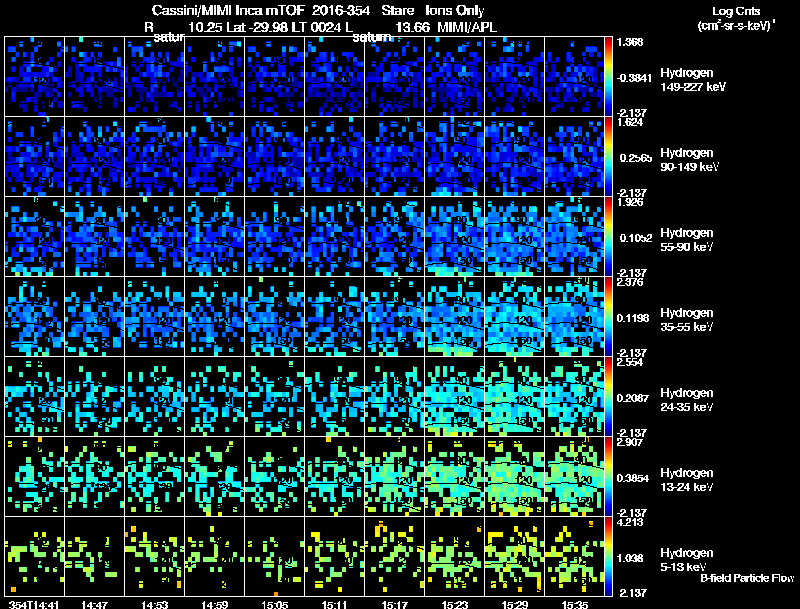
Task: Click the 'Hydrogen 5-13 keV' row label
Action: pyautogui.click(x=687, y=560)
